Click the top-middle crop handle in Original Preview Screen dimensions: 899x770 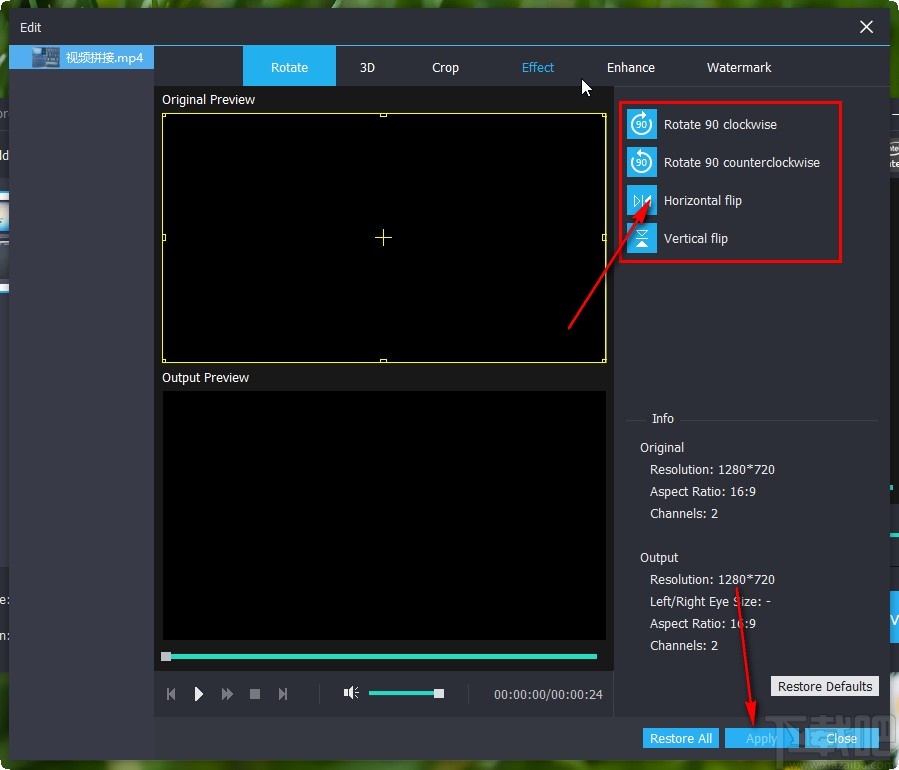(x=383, y=115)
